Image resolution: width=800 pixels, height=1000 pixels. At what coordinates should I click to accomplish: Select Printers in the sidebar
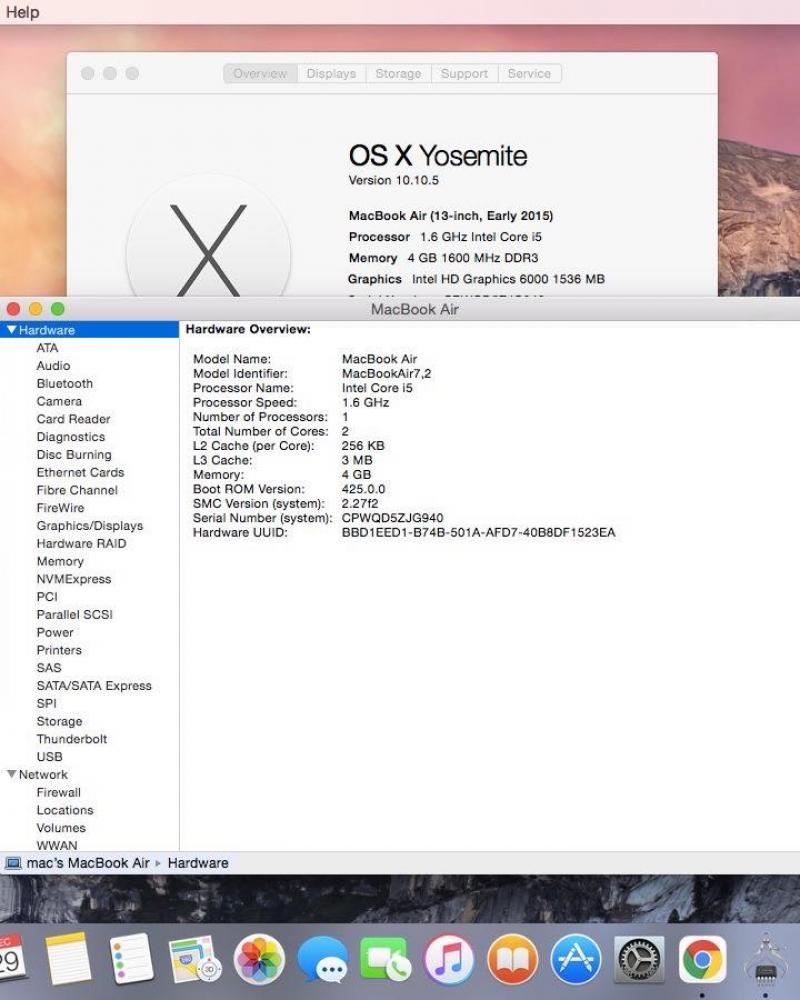(x=59, y=651)
